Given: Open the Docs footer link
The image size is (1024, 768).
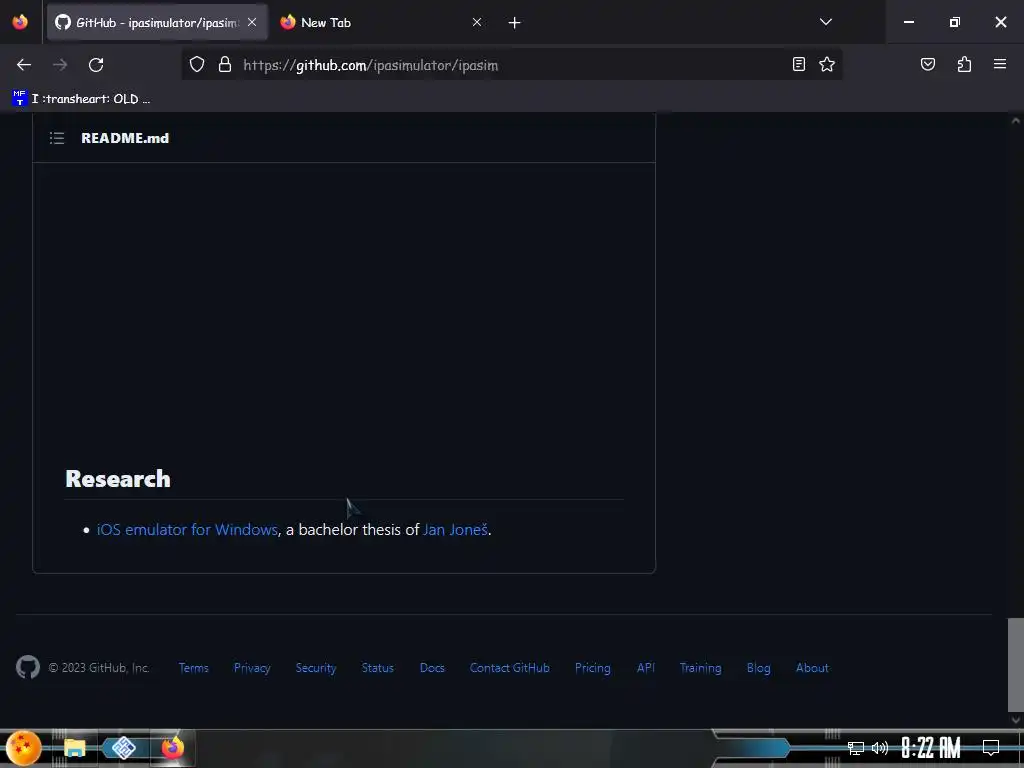Looking at the screenshot, I should click(432, 667).
